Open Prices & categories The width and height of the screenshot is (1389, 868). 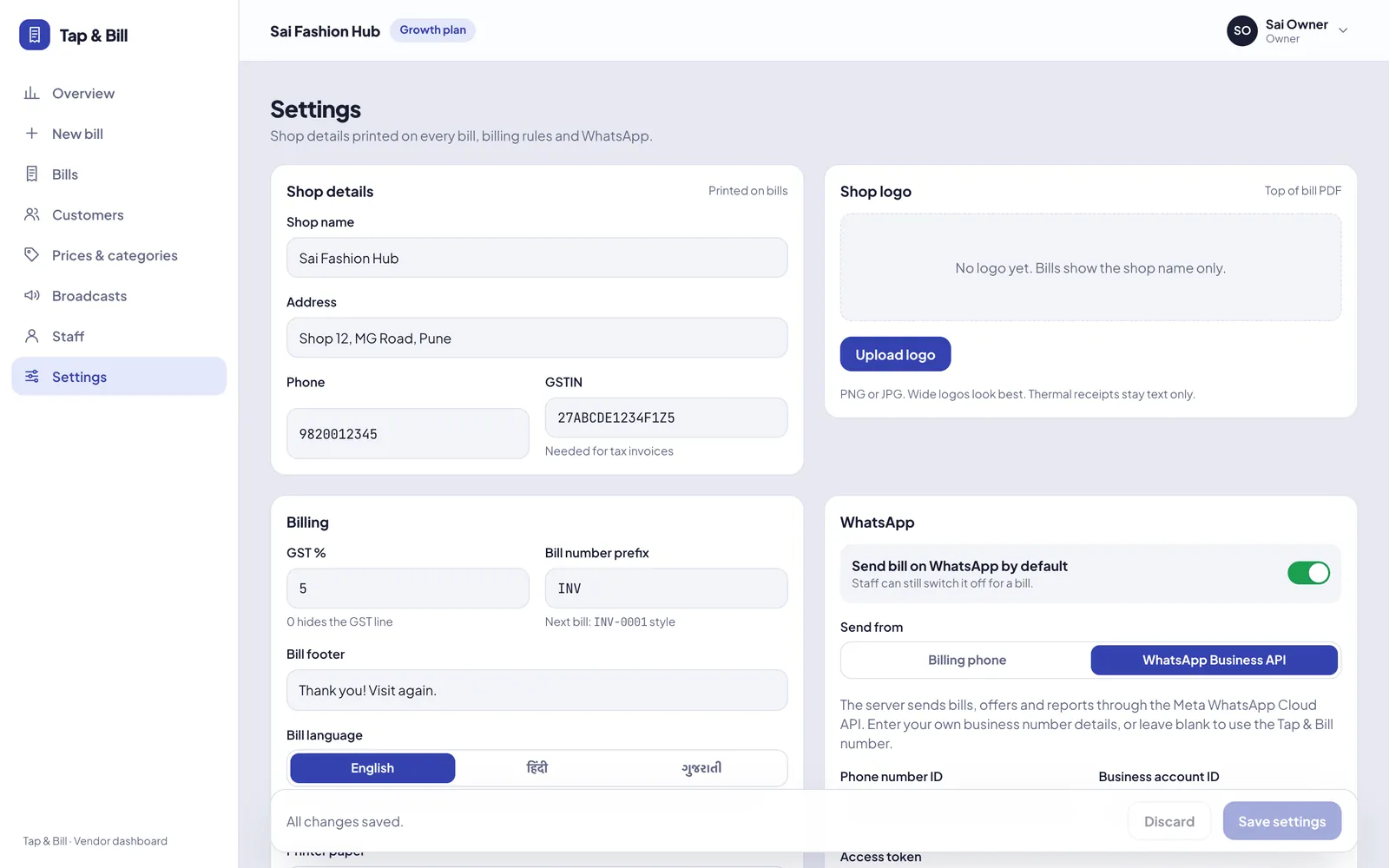(119, 255)
